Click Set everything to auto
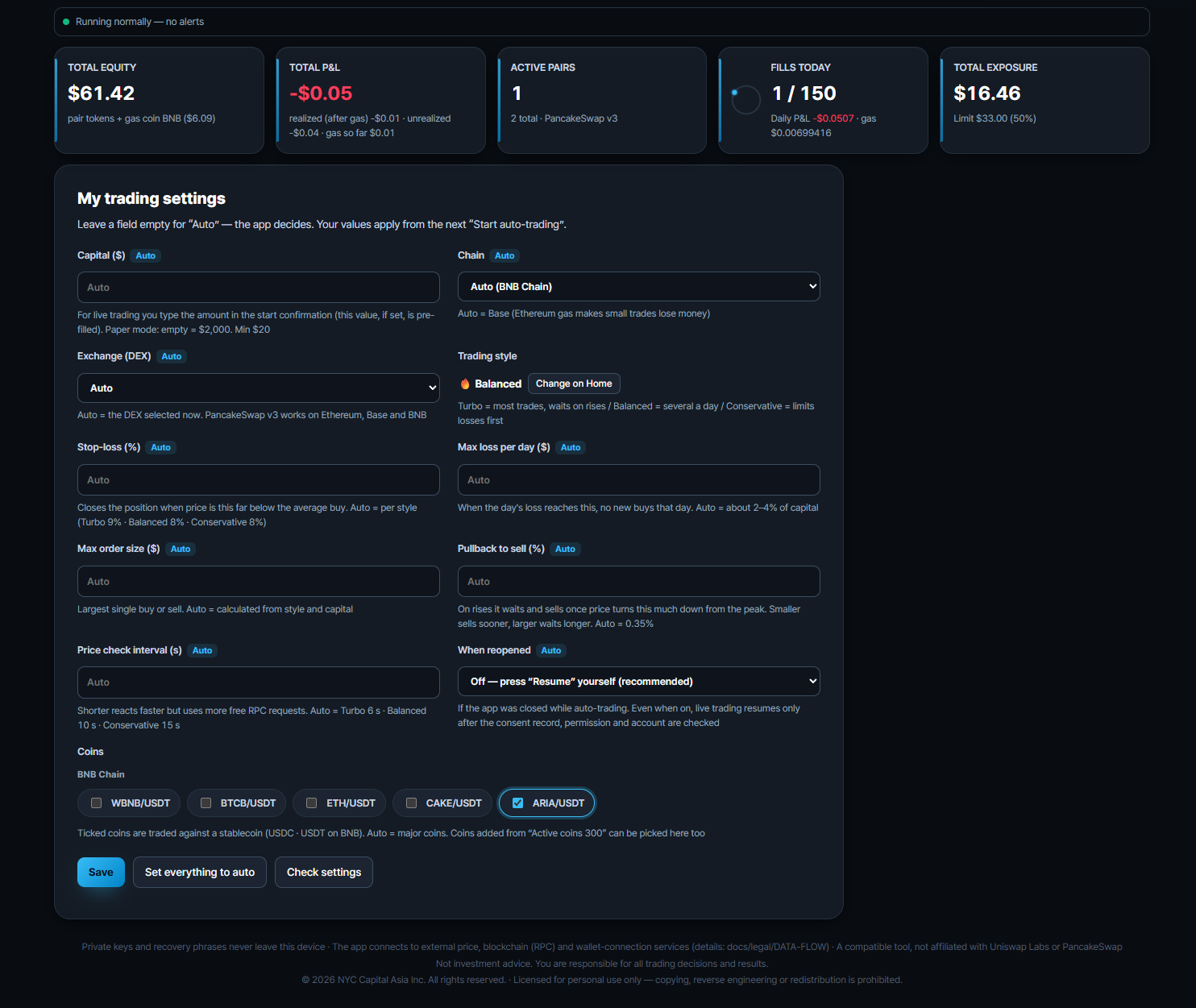This screenshot has width=1196, height=1008. [x=200, y=872]
